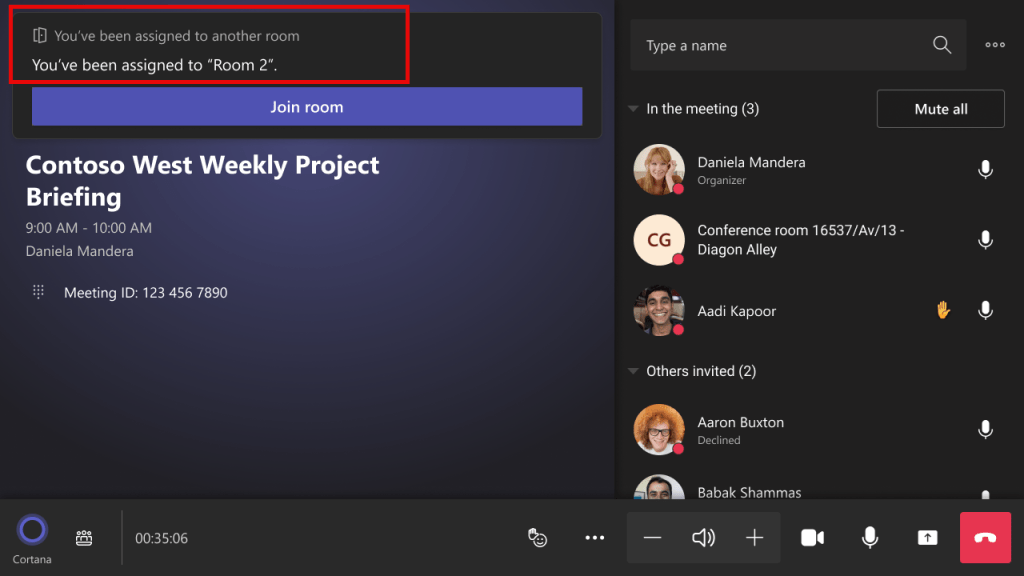1024x576 pixels.
Task: Open the breakout rooms icon on call bar
Action: point(84,537)
